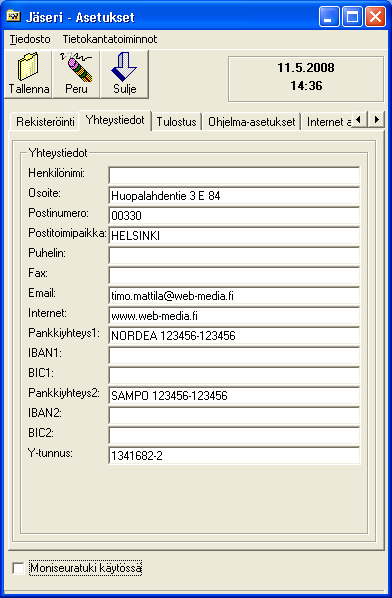The image size is (392, 598).
Task: Switch to the Tulostus tab
Action: 177,122
